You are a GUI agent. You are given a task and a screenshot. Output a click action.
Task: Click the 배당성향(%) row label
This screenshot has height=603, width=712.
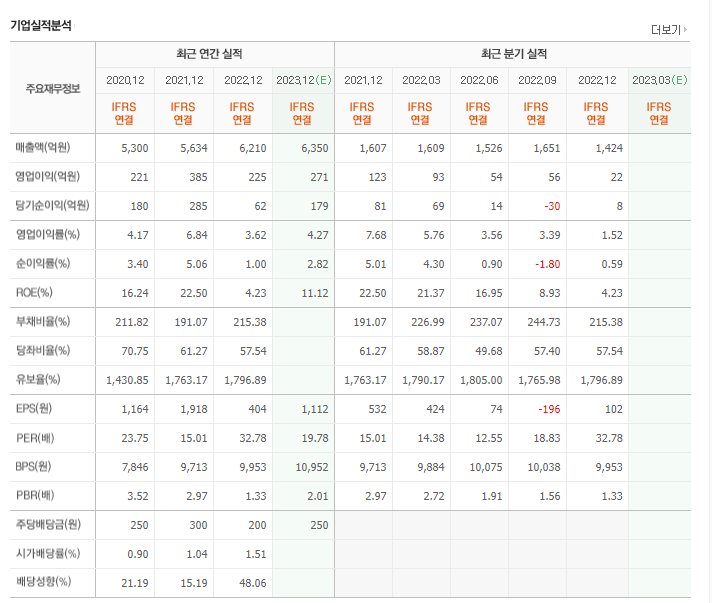click(x=44, y=583)
